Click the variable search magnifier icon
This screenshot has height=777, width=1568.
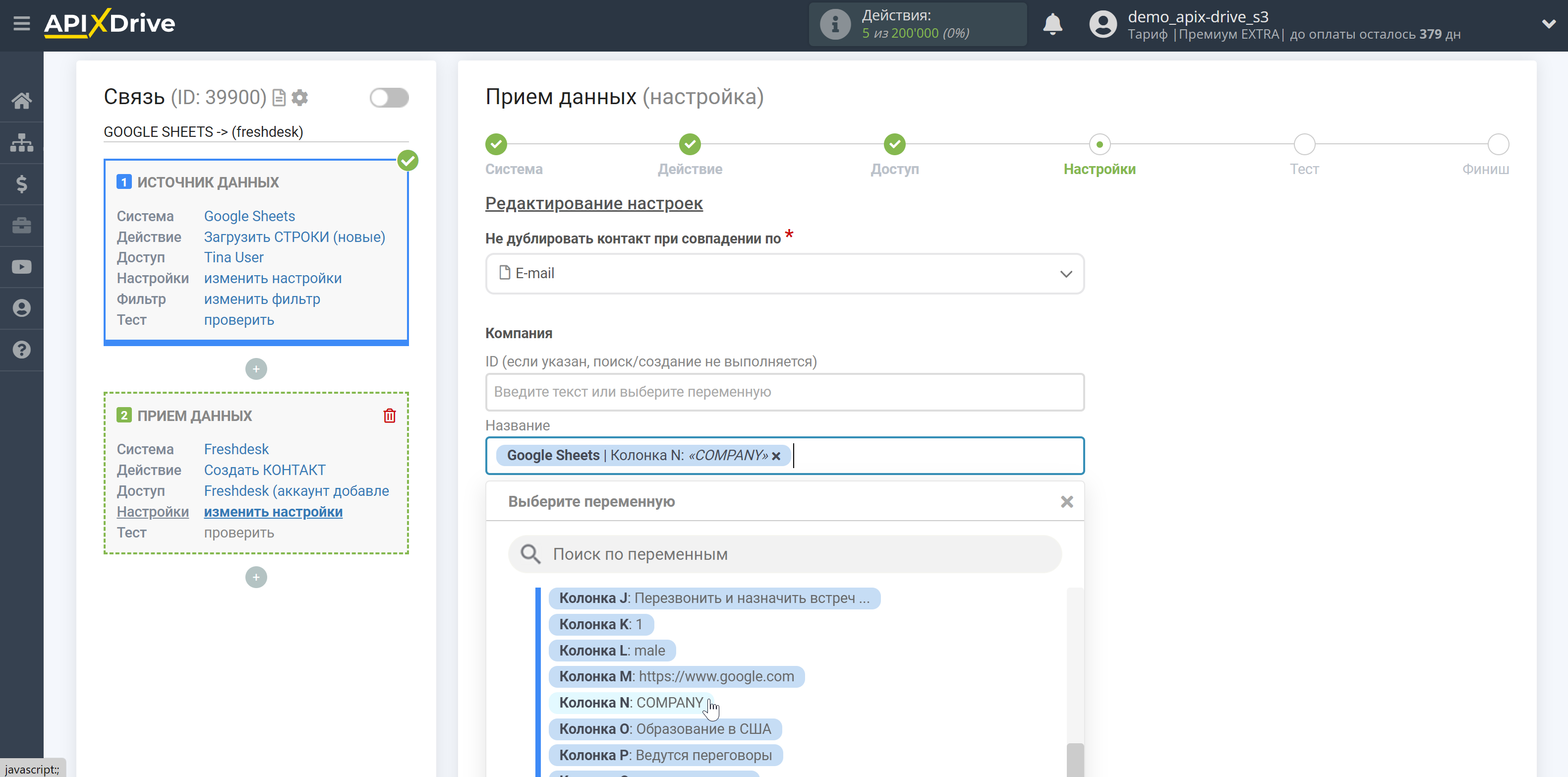[530, 554]
